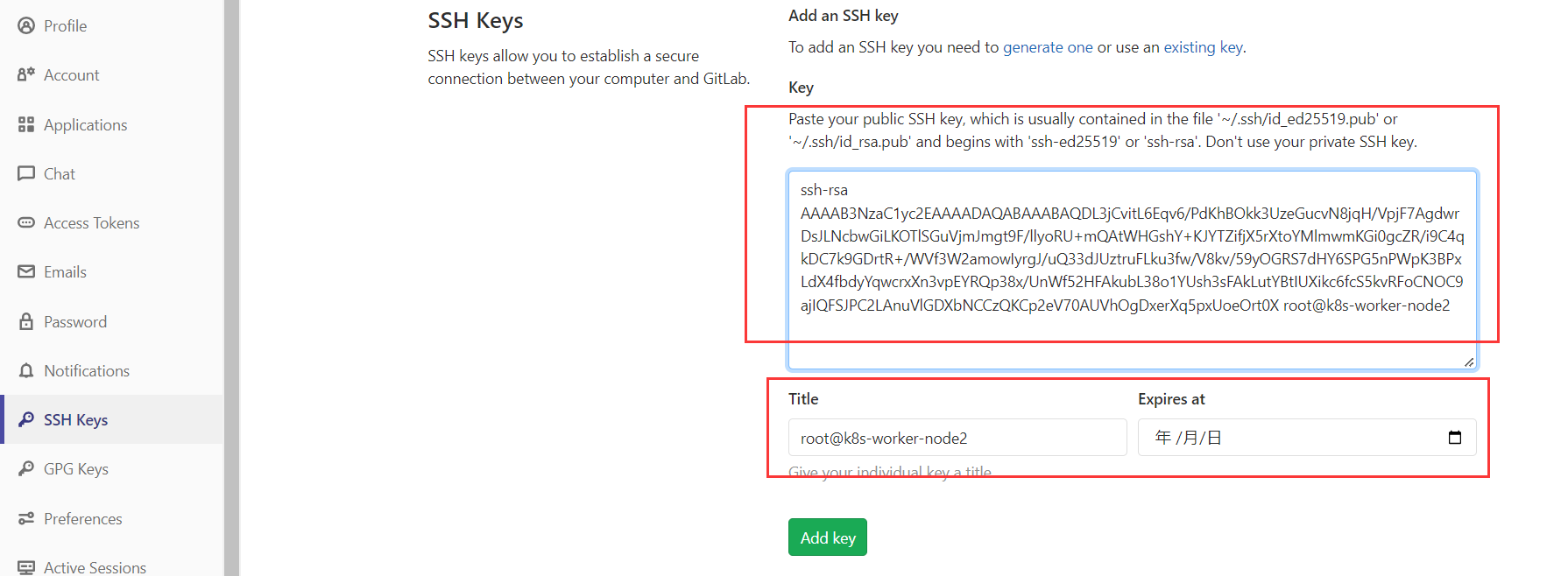This screenshot has height=576, width=1568.
Task: Click the Emails envelope icon
Action: point(26,271)
